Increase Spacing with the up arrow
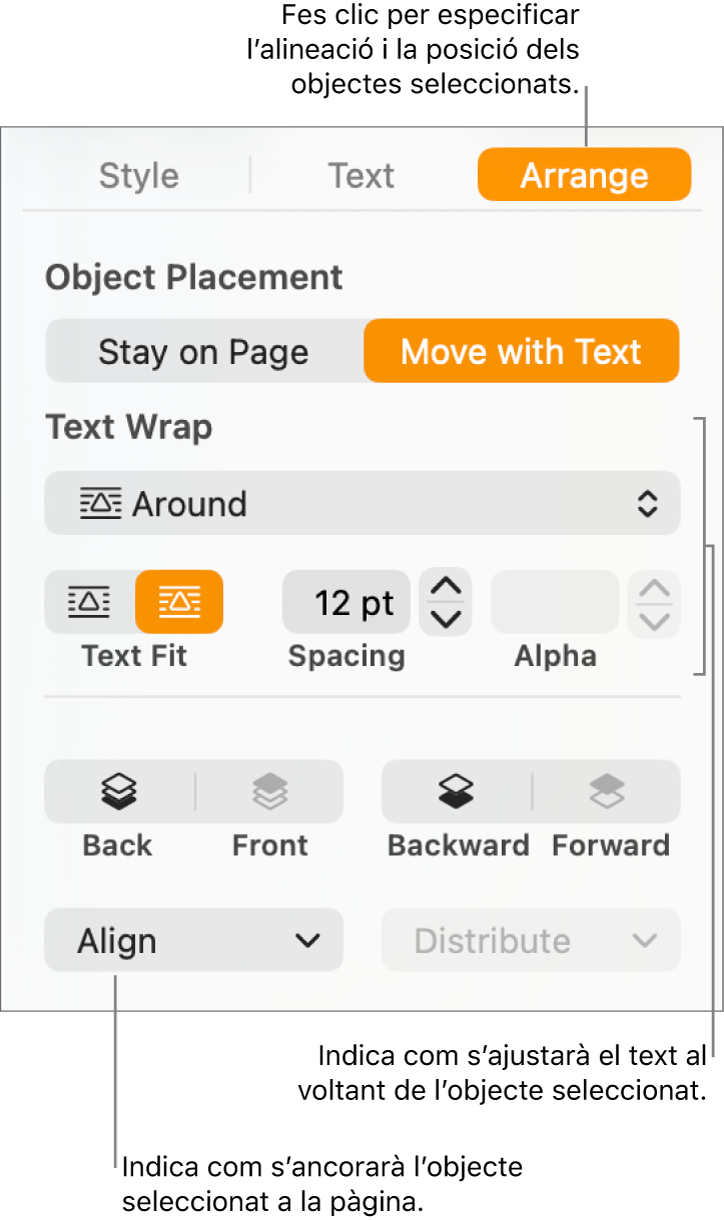The image size is (724, 1220). pos(445,586)
